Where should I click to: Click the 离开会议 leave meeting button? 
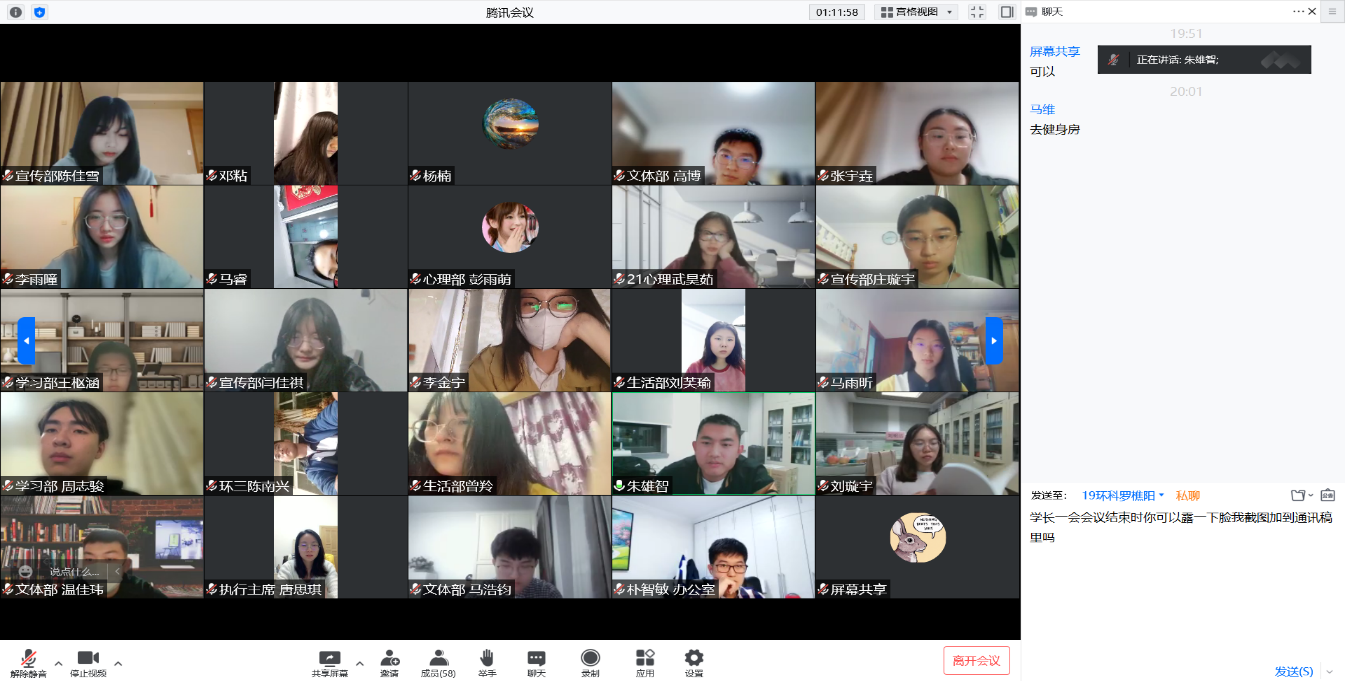click(x=976, y=660)
